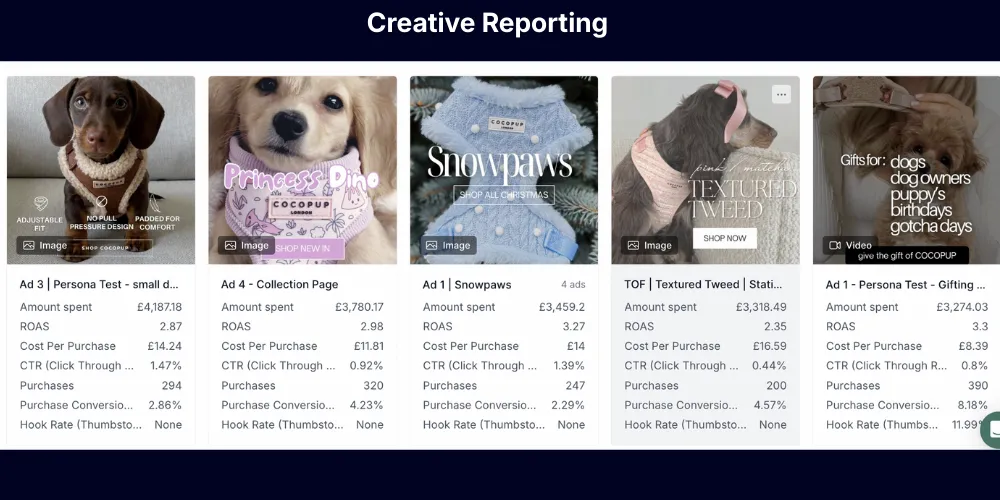Open the Textured Tweed ad thumbnail
Image resolution: width=1000 pixels, height=500 pixels.
(705, 170)
